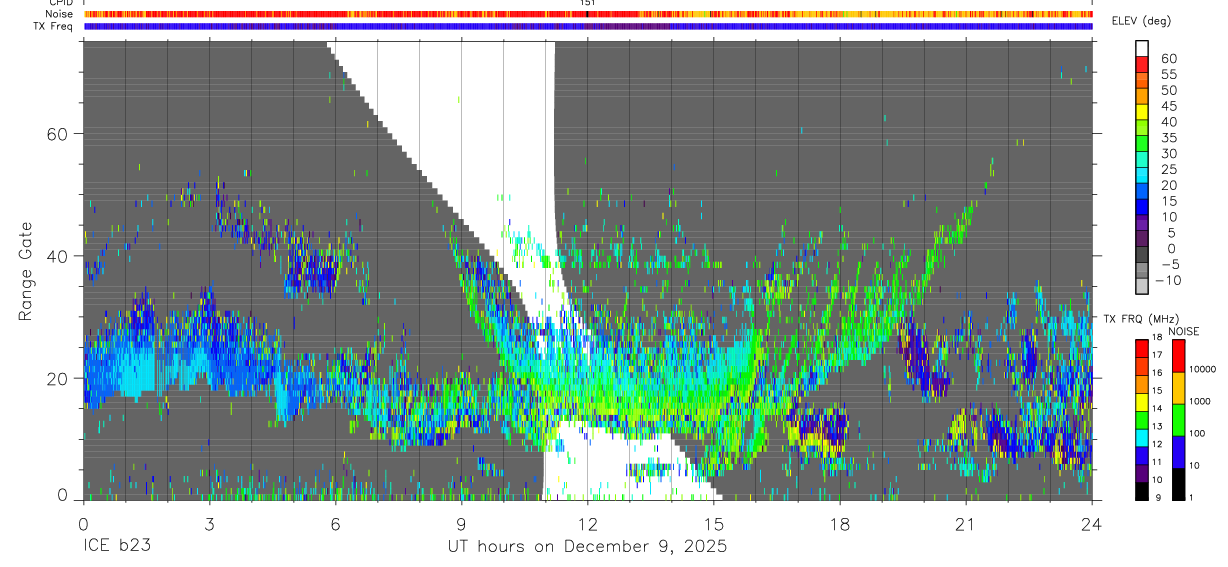Click the "-10" value on ELEV scale

coord(1167,280)
